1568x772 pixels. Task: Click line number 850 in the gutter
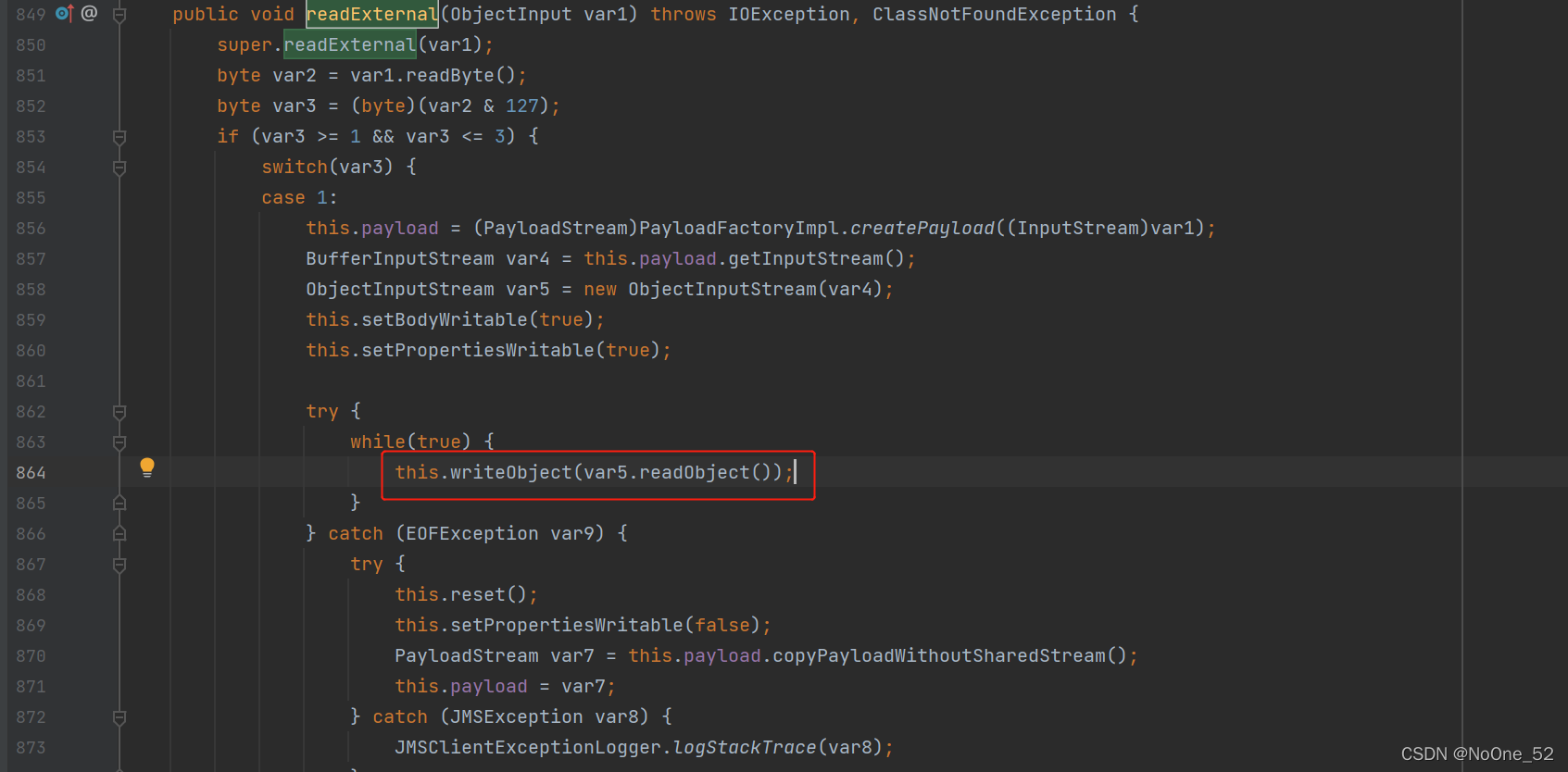tap(31, 45)
